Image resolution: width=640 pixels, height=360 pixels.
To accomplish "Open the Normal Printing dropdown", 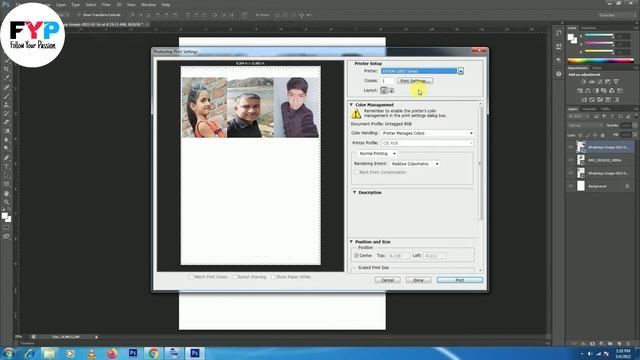I will click(377, 153).
